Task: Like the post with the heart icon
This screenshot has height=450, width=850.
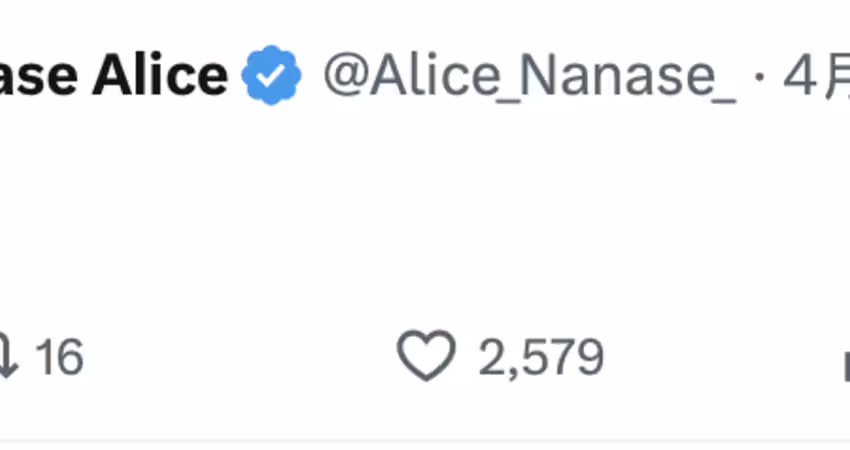Action: [427, 357]
